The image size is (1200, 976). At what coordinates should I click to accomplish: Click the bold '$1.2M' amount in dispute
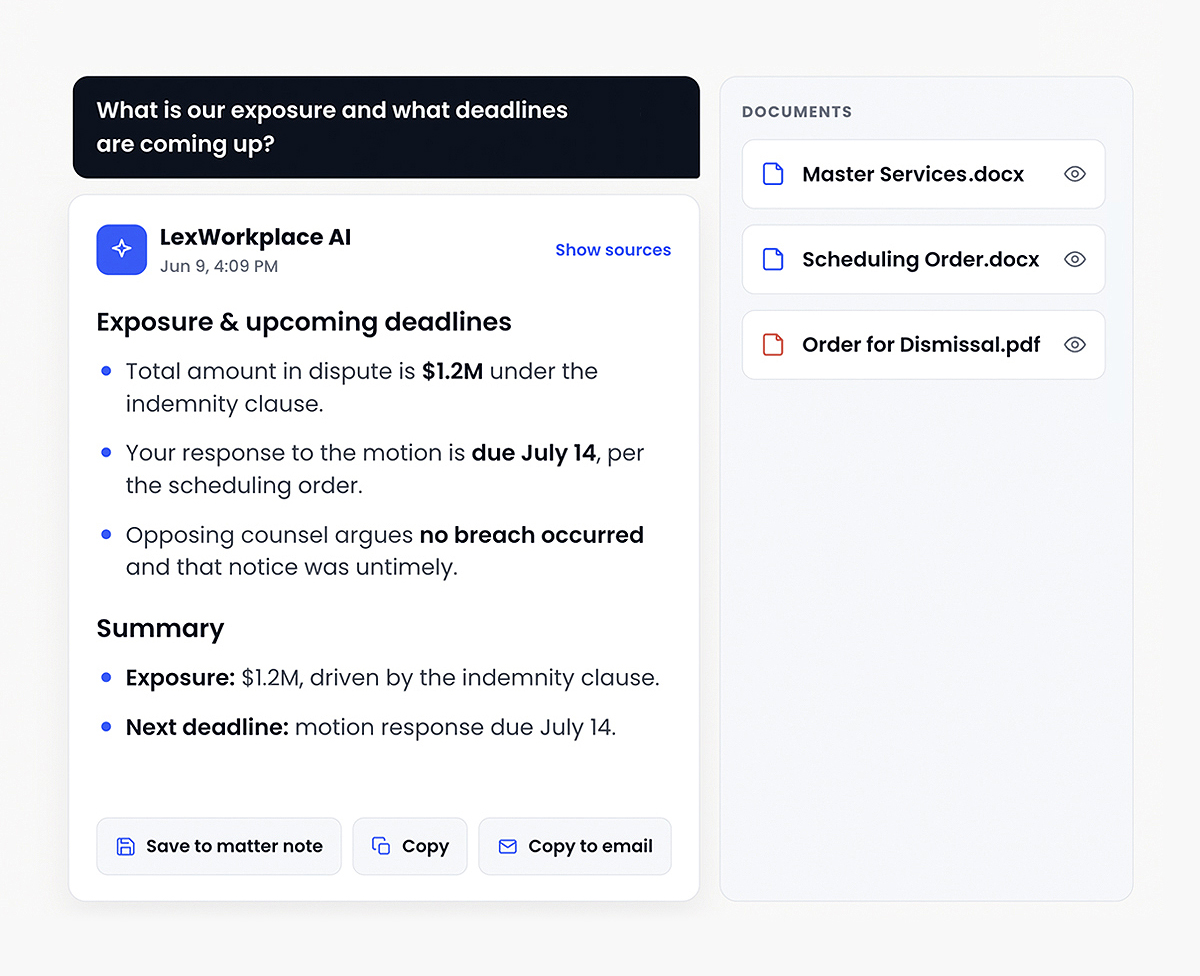[452, 371]
